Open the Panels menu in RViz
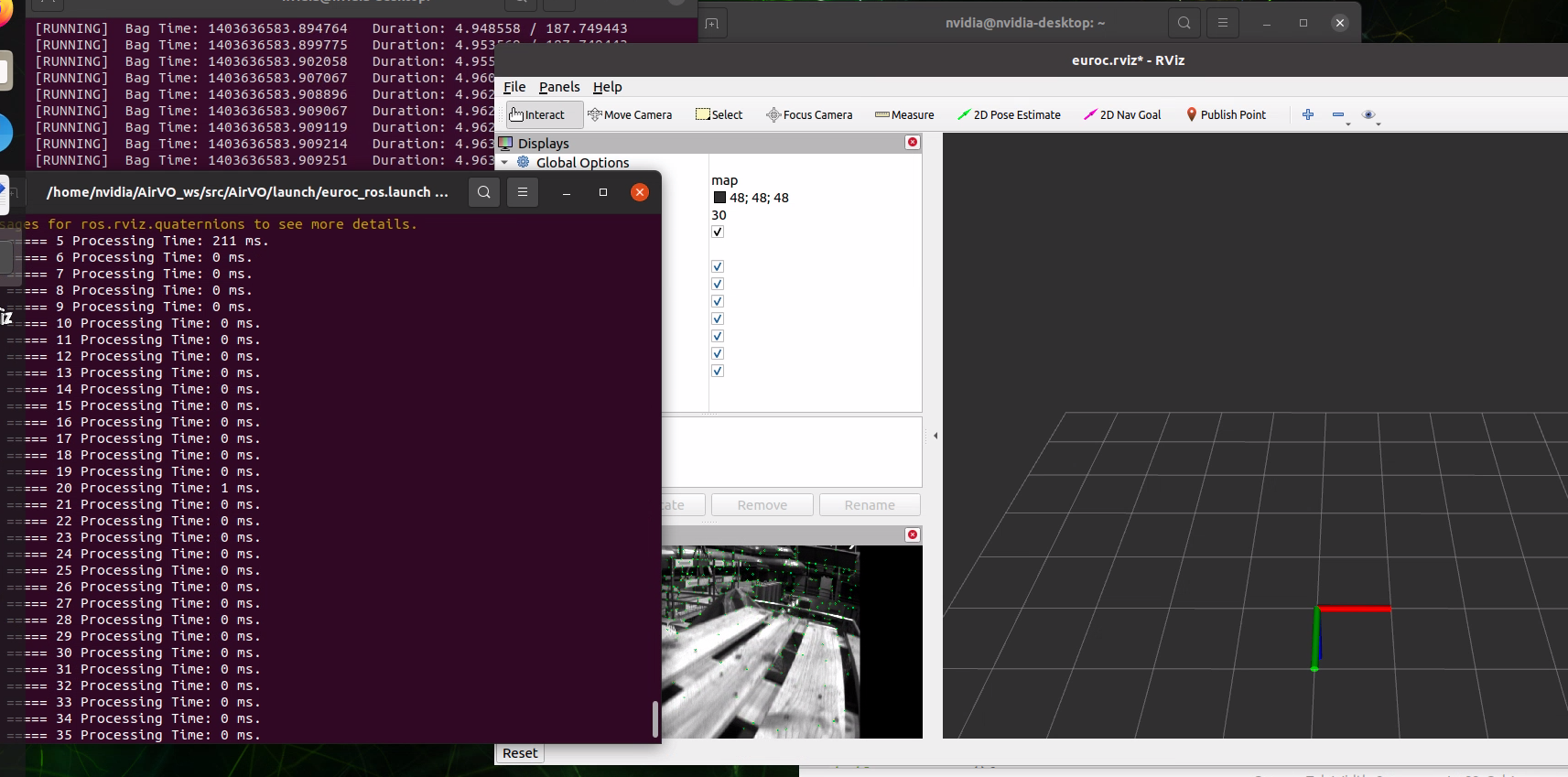1568x777 pixels. (559, 87)
